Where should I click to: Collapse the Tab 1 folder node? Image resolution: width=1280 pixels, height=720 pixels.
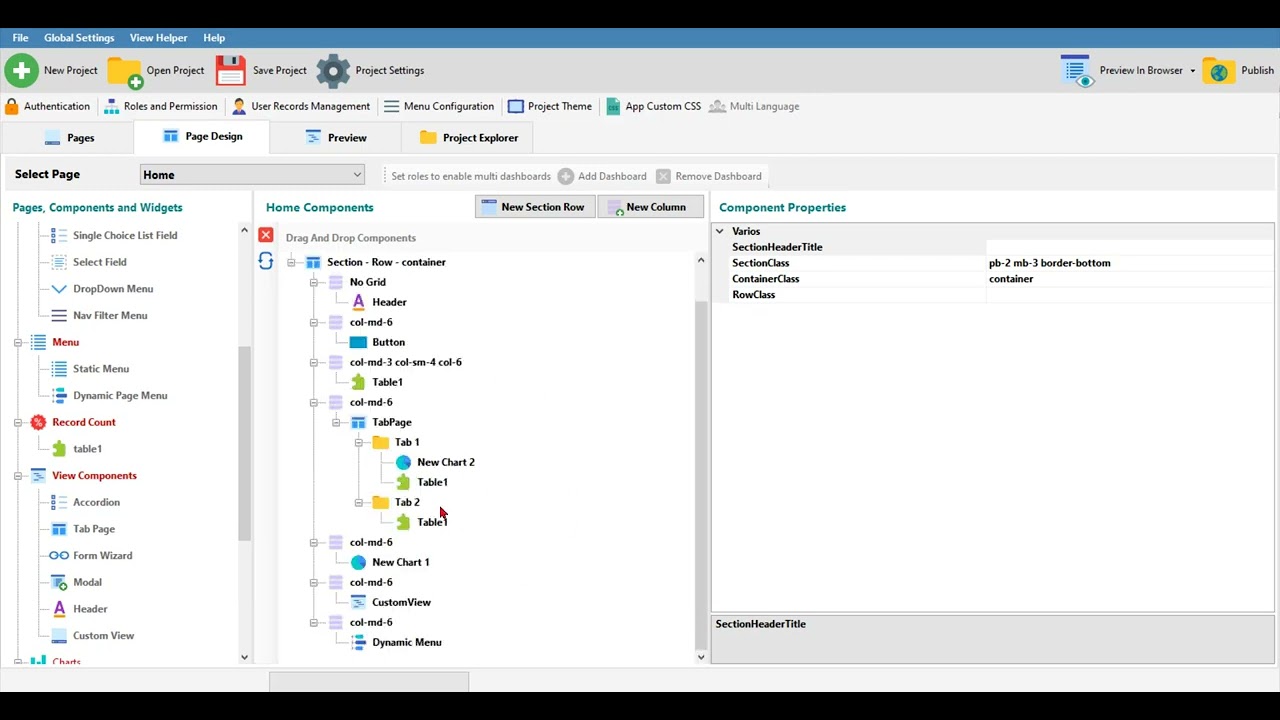[358, 442]
